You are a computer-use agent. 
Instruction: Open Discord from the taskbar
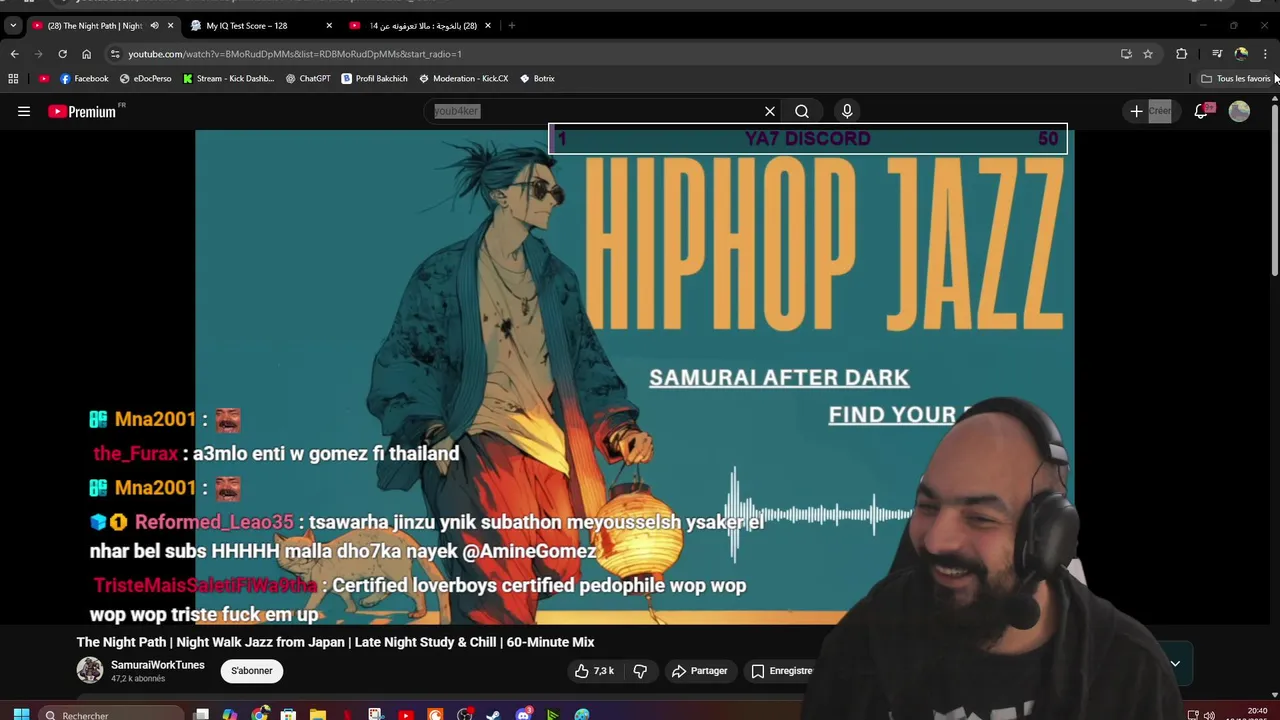point(524,714)
